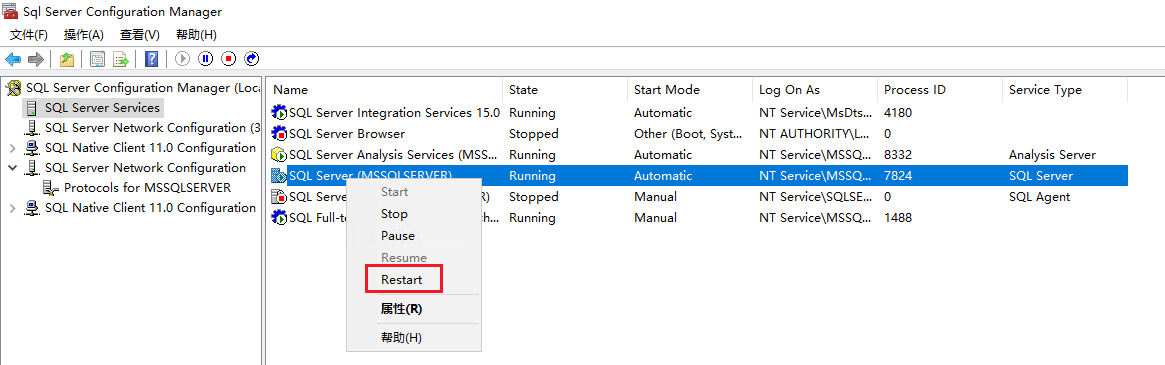The height and width of the screenshot is (365, 1165).
Task: Click process ID 7824
Action: (x=898, y=176)
